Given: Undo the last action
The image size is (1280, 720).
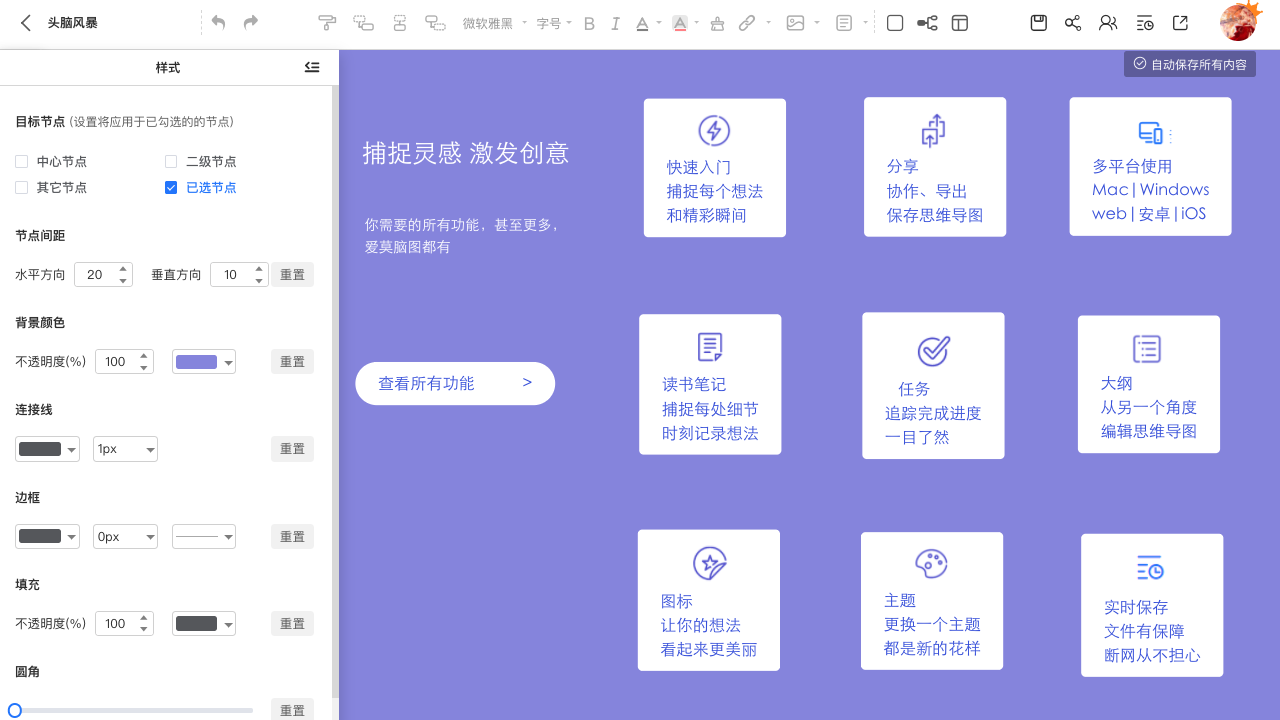Looking at the screenshot, I should coord(218,22).
